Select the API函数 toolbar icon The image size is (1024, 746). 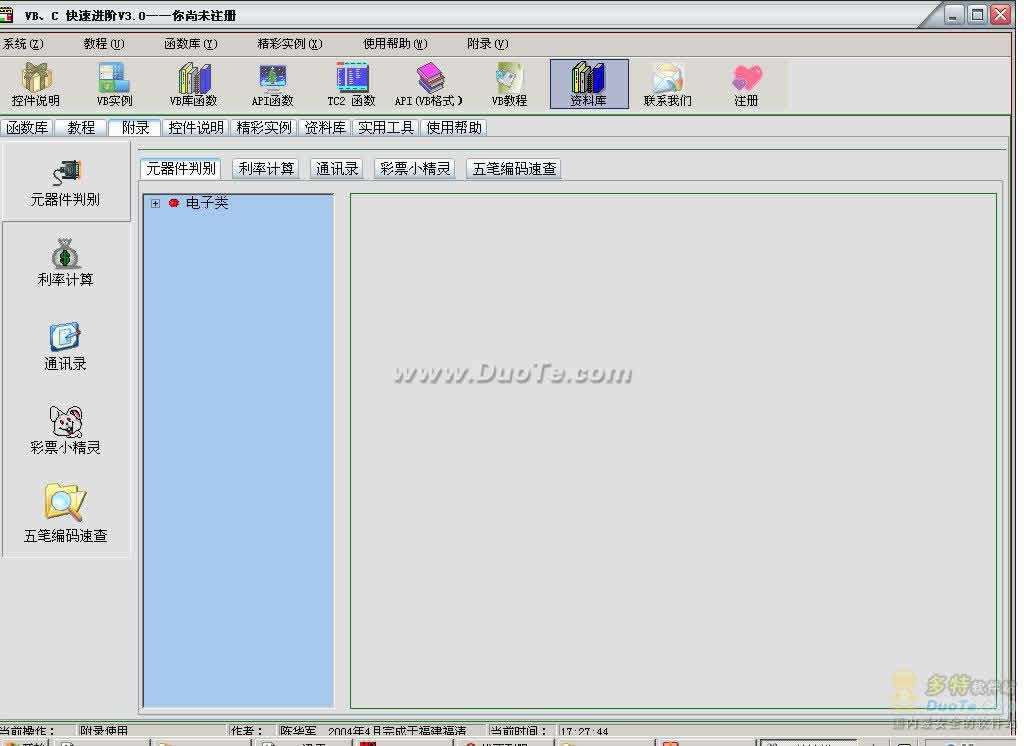coord(272,79)
